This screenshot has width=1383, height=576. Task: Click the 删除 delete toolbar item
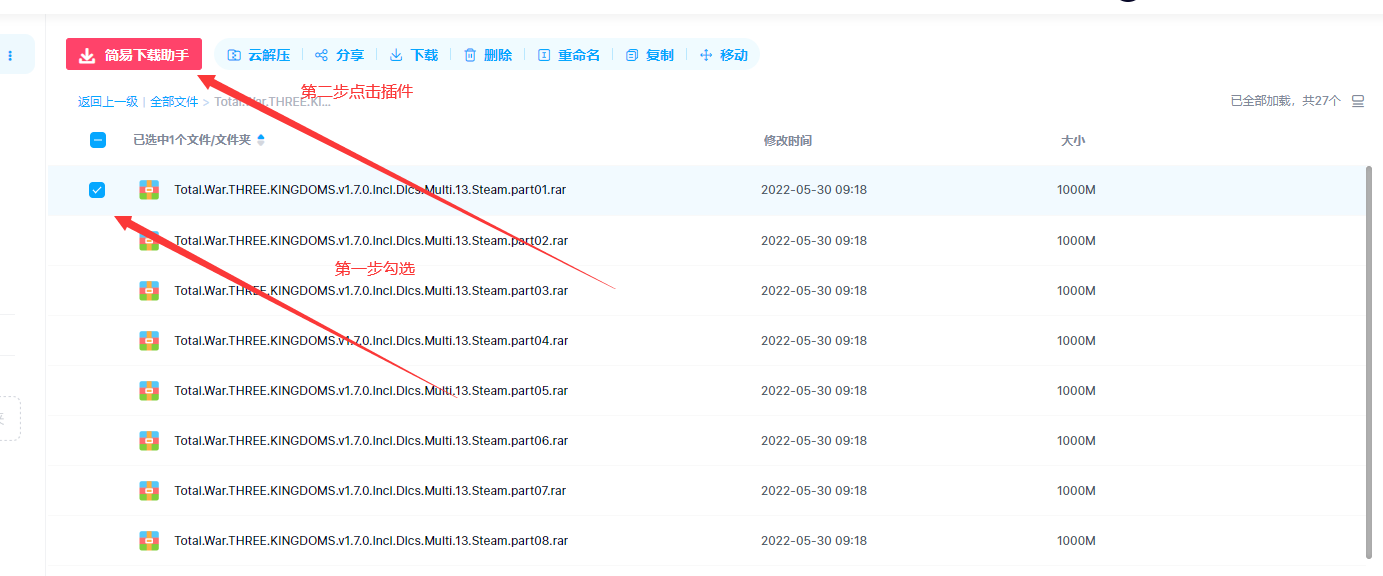click(x=488, y=55)
